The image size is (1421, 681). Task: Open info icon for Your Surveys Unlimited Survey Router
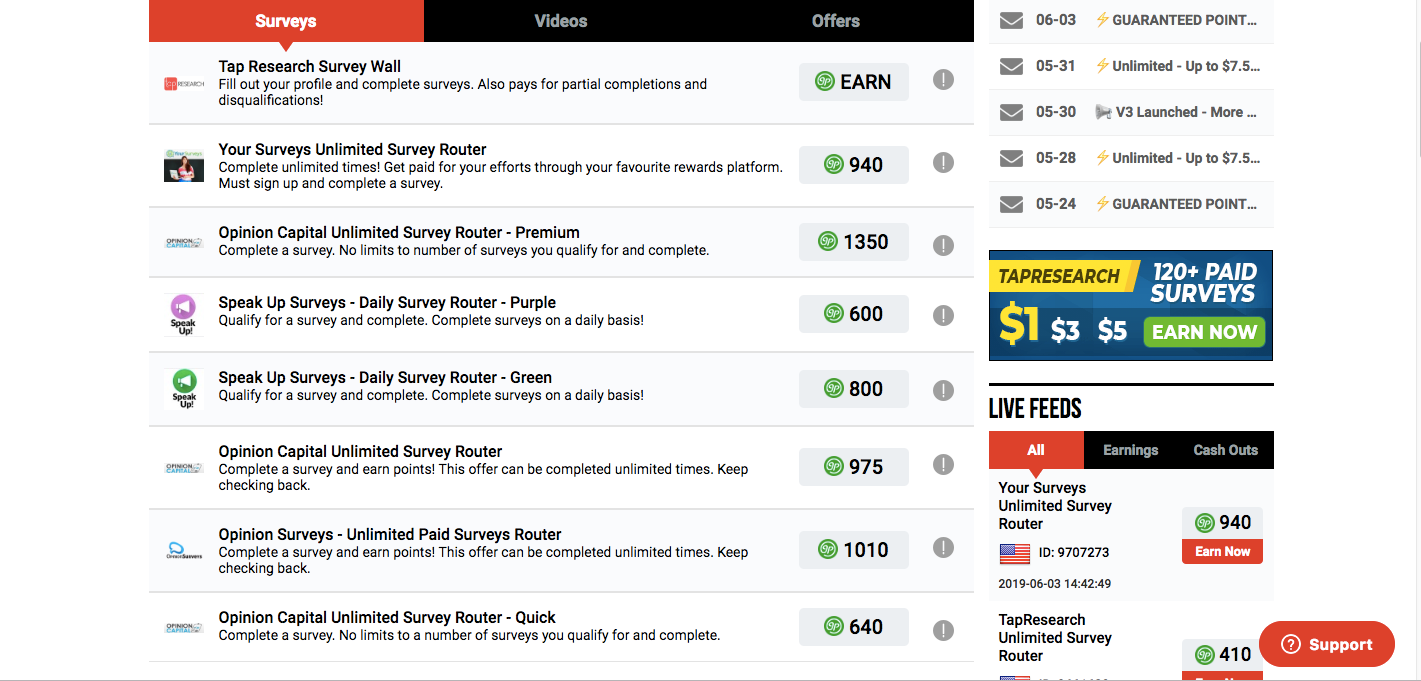943,162
